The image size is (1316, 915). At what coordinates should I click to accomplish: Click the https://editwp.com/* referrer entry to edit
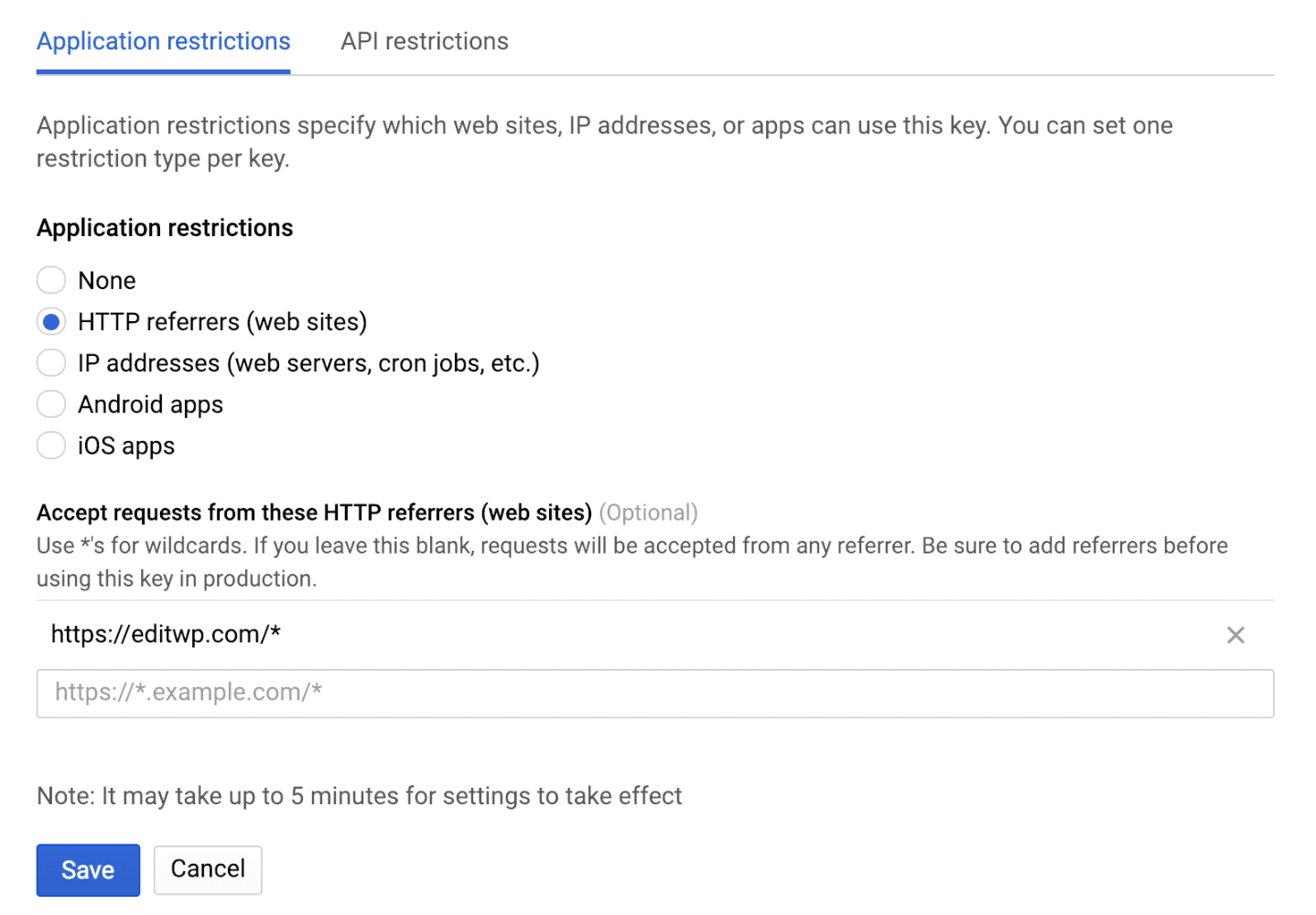(166, 634)
